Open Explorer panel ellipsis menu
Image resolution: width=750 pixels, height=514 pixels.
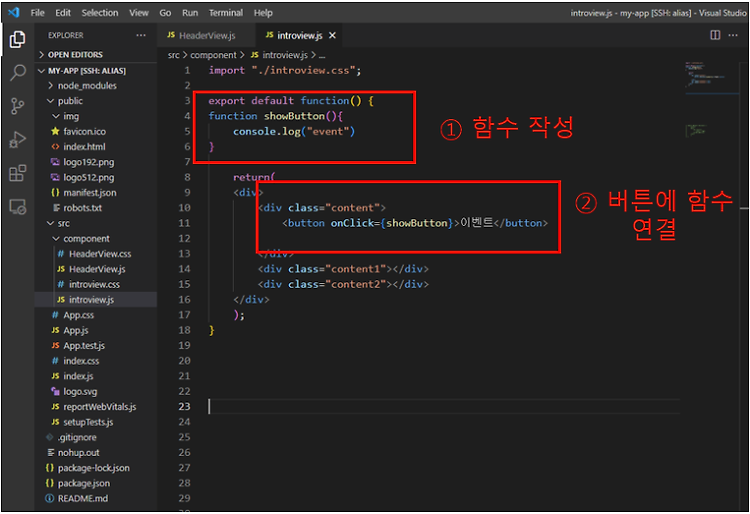click(141, 35)
